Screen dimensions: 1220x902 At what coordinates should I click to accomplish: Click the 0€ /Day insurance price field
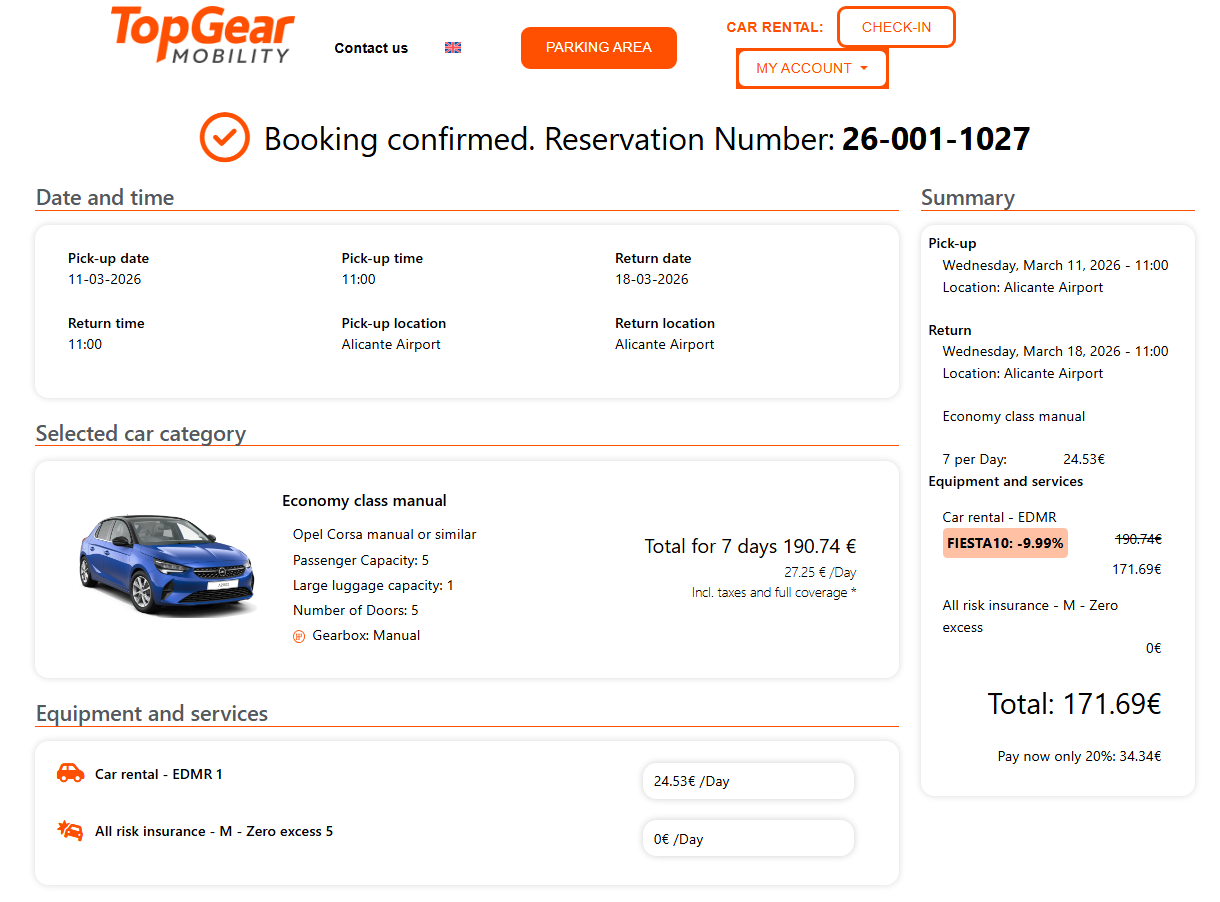748,838
